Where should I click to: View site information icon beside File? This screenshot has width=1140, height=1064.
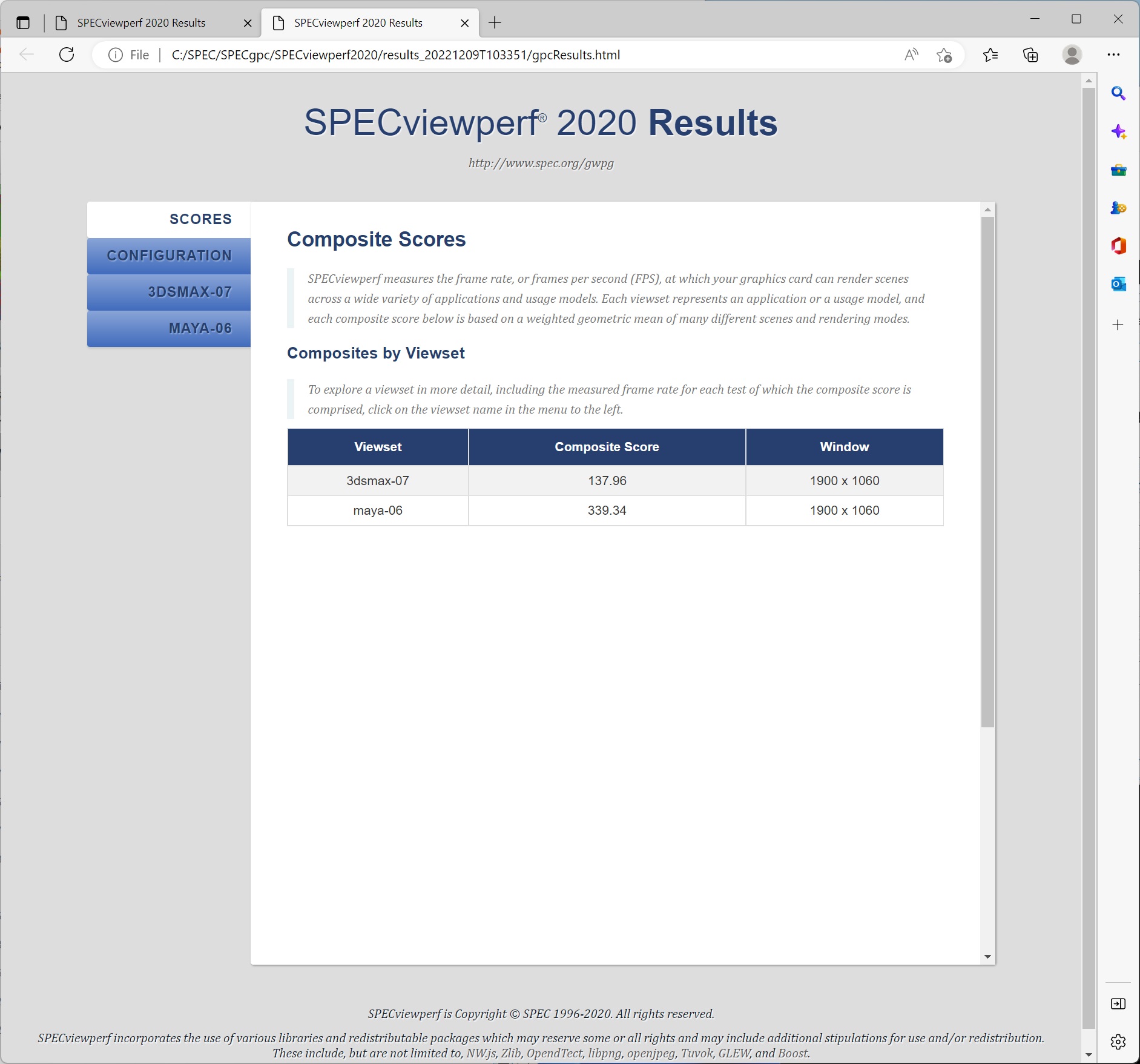(x=115, y=55)
